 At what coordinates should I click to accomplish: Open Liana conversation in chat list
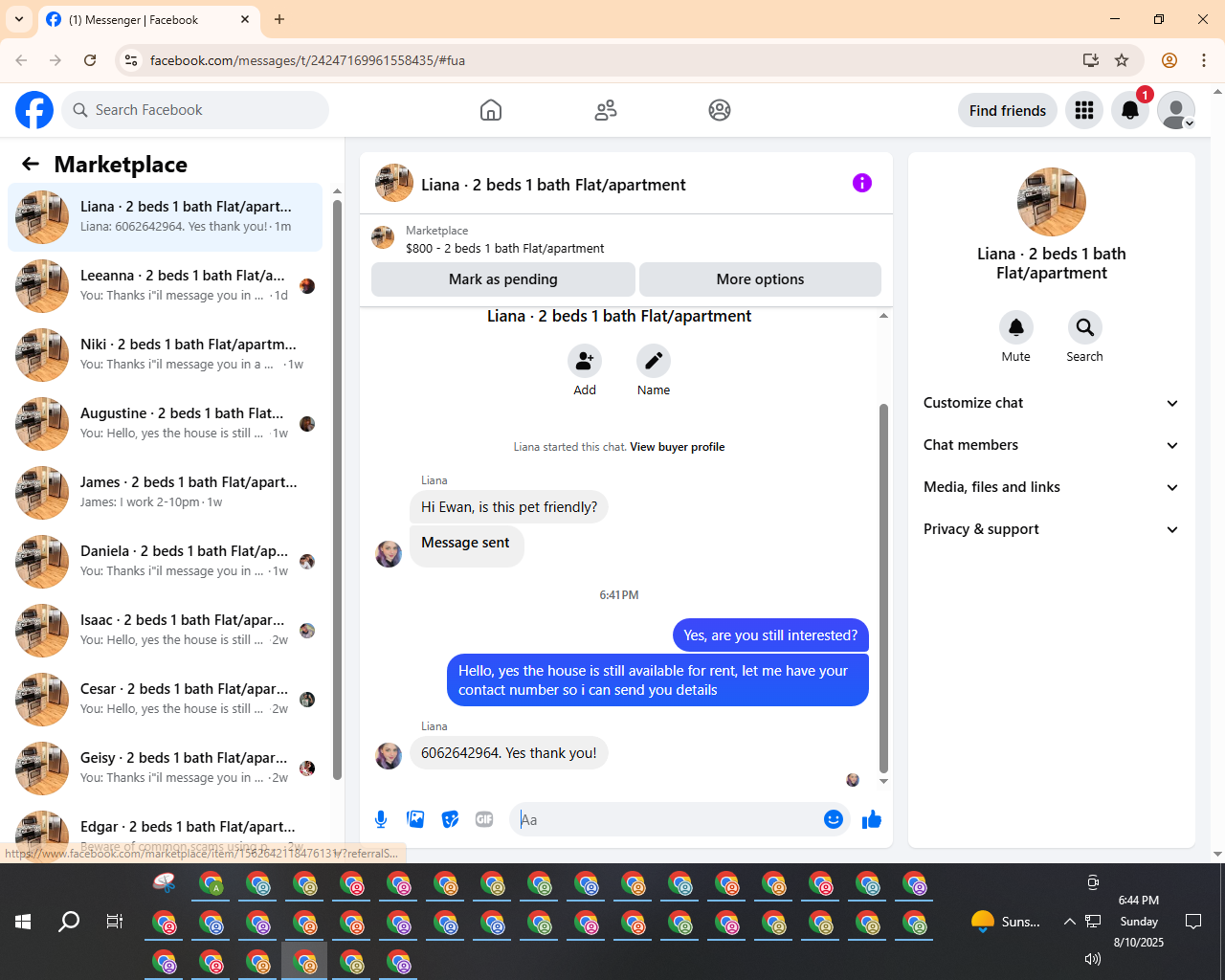(x=166, y=217)
